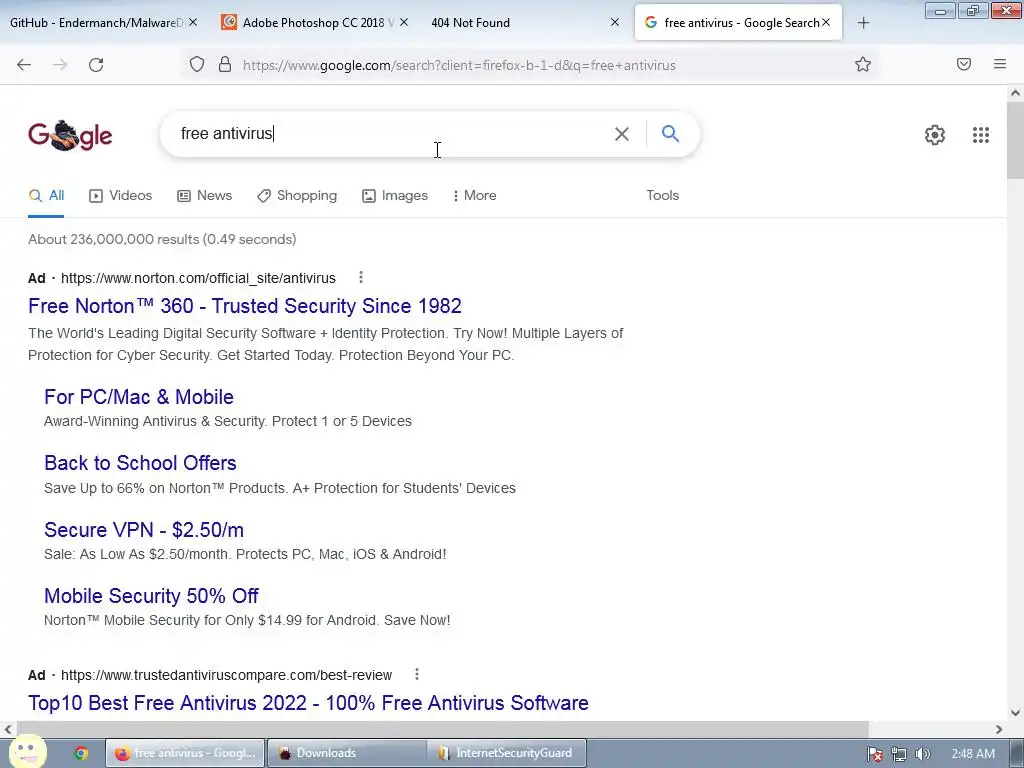Switch to Adobe Photoshop CC 2018 tab
Screen dimensions: 1024x768
click(x=317, y=23)
